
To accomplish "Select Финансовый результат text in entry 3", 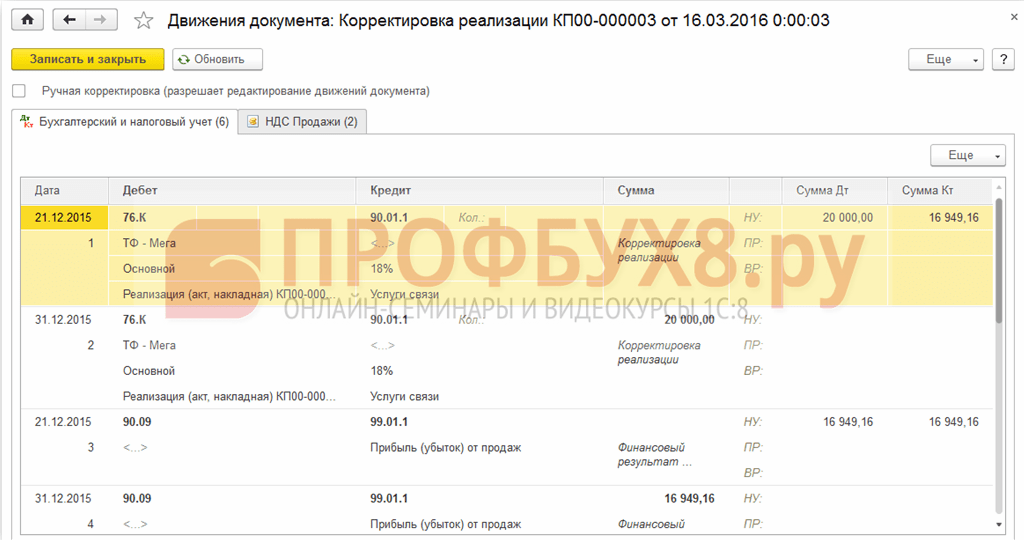I will point(654,454).
